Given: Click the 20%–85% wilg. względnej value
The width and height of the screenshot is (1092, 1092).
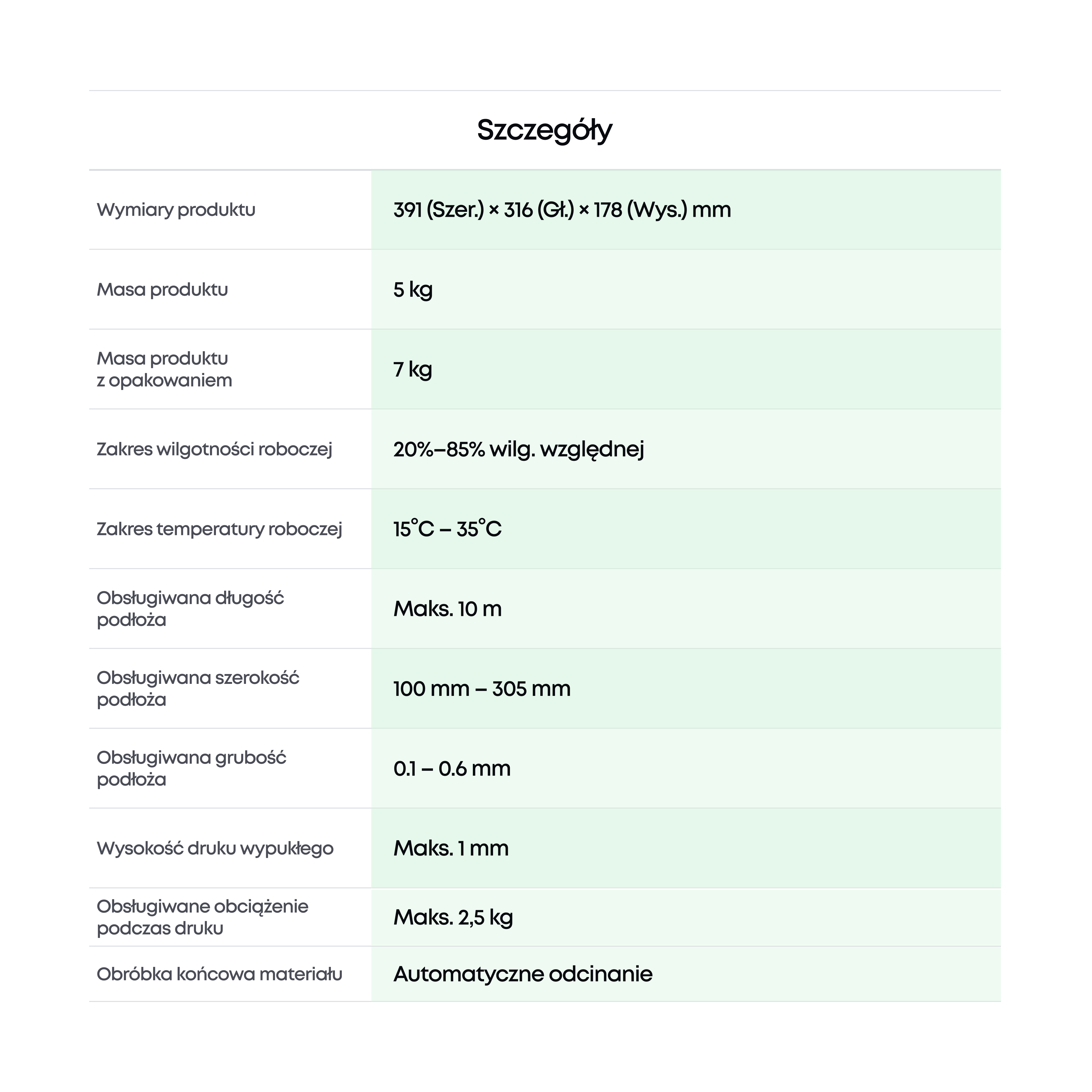Looking at the screenshot, I should (518, 450).
